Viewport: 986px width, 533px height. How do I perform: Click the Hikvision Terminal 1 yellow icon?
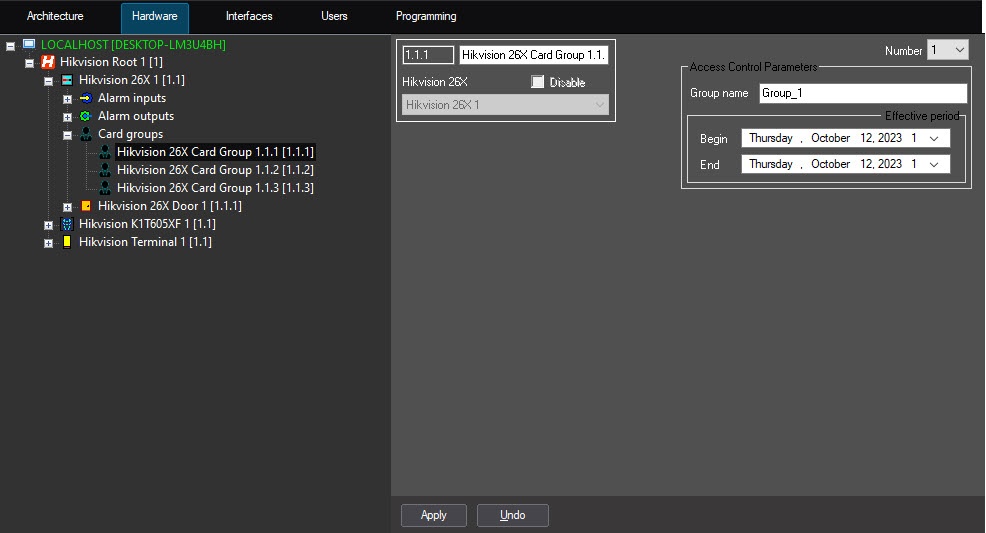[67, 242]
